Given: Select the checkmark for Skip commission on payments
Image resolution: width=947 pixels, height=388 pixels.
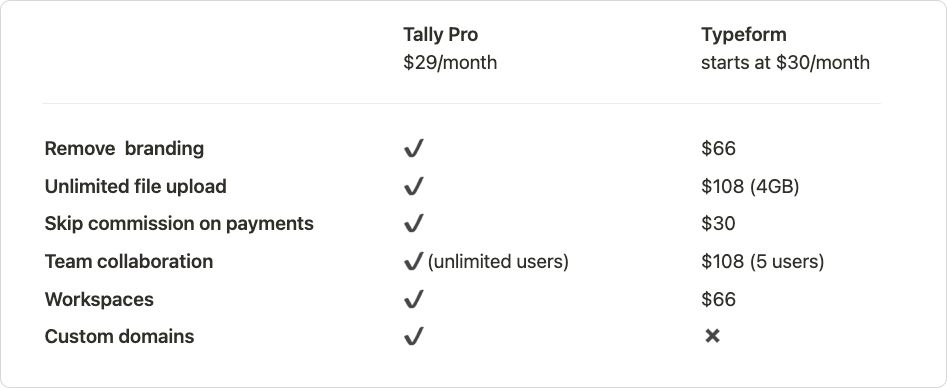Looking at the screenshot, I should (x=414, y=224).
